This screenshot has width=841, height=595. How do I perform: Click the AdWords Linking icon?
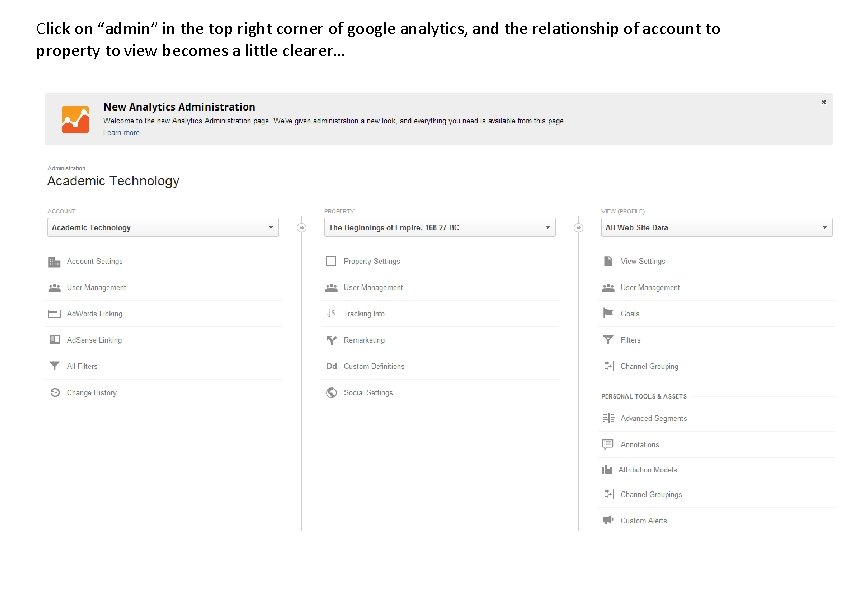tap(54, 314)
